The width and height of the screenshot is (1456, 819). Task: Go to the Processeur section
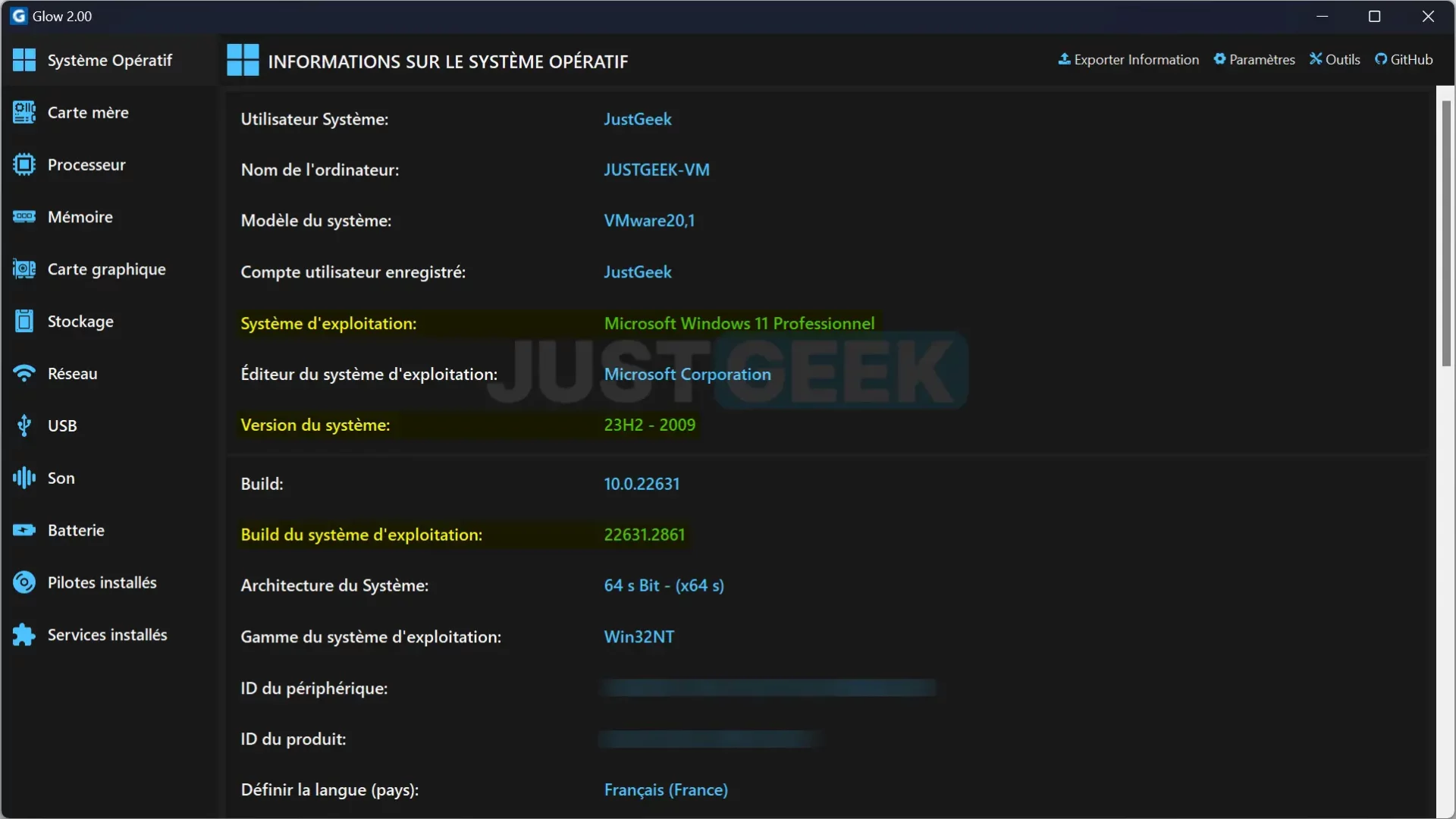coord(110,165)
